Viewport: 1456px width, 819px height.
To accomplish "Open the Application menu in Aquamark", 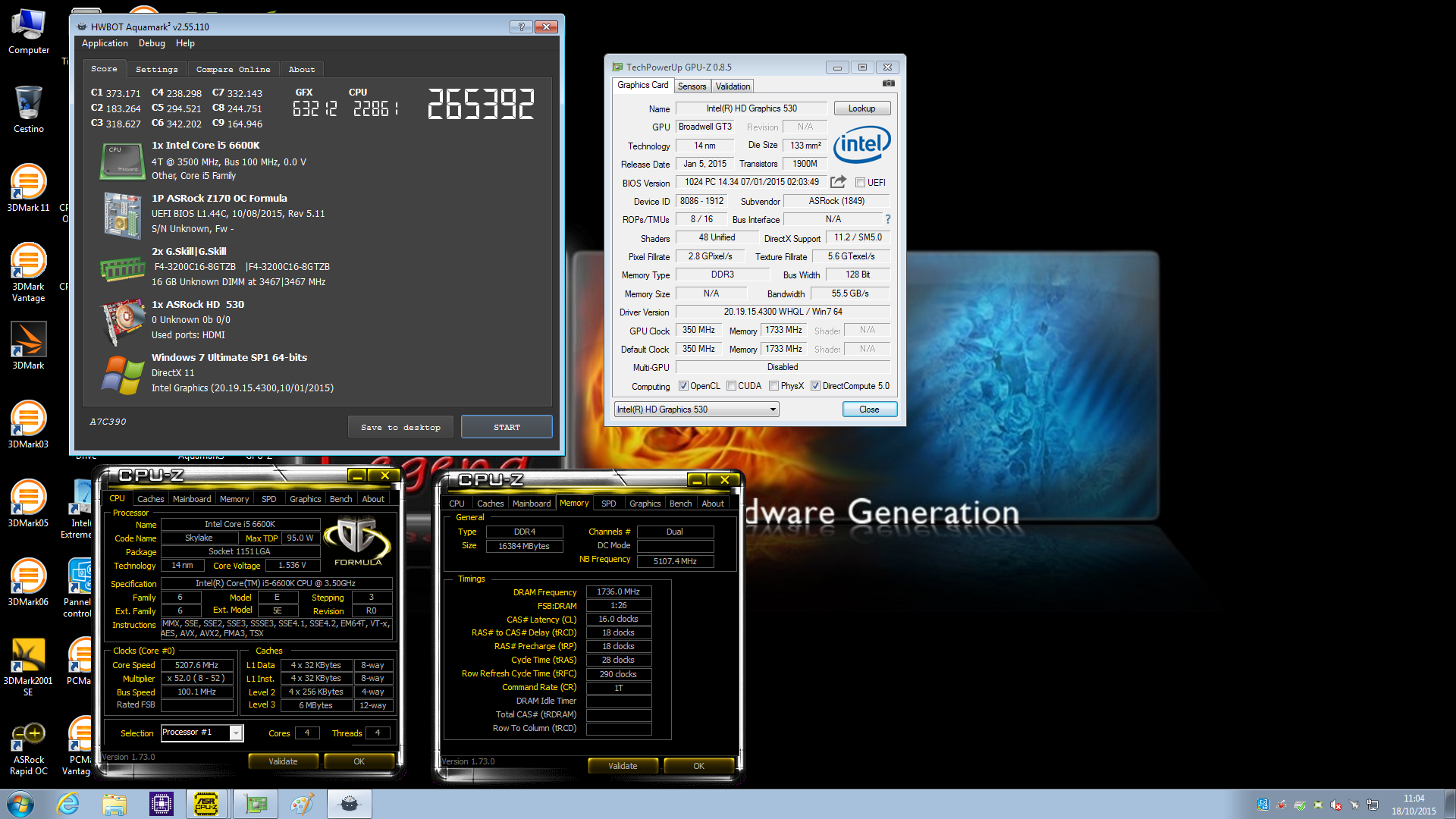I will [x=105, y=43].
